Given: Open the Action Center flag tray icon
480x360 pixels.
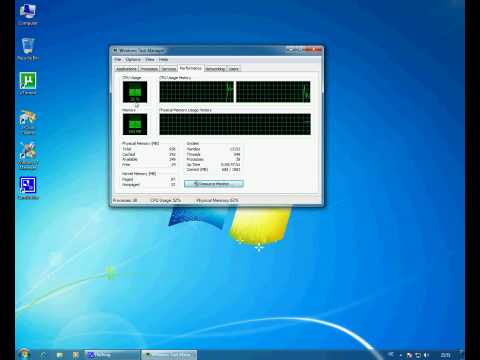Looking at the screenshot, I should tap(410, 355).
